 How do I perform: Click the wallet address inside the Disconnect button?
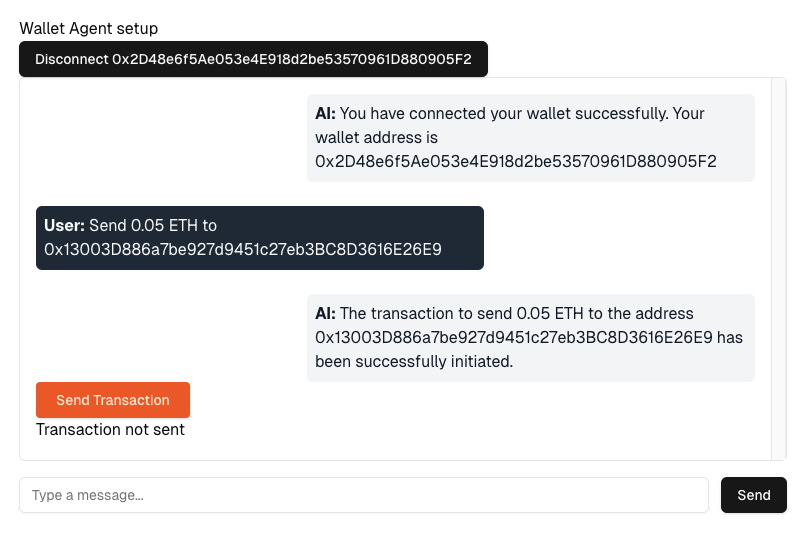[x=292, y=59]
